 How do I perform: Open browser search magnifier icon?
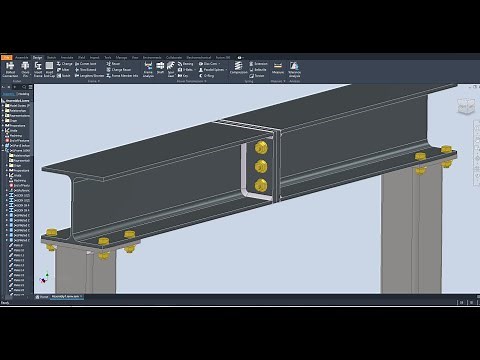pos(24,87)
